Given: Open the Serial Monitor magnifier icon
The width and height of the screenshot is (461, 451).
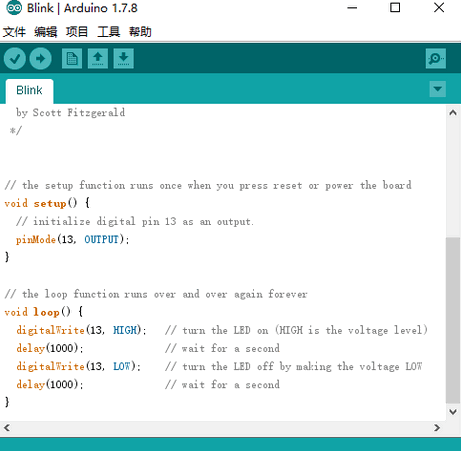Looking at the screenshot, I should pyautogui.click(x=436, y=59).
